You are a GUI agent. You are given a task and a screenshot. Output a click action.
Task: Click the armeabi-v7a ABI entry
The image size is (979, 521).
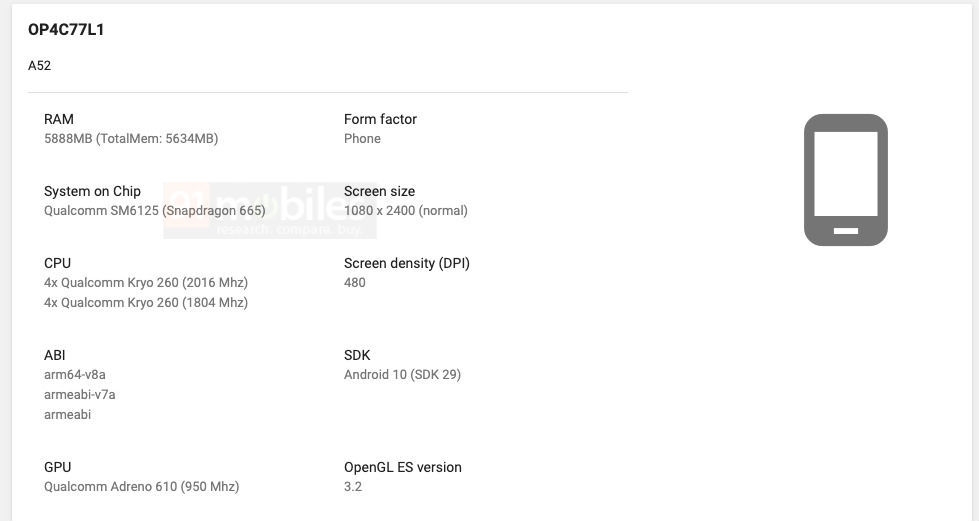(x=80, y=395)
